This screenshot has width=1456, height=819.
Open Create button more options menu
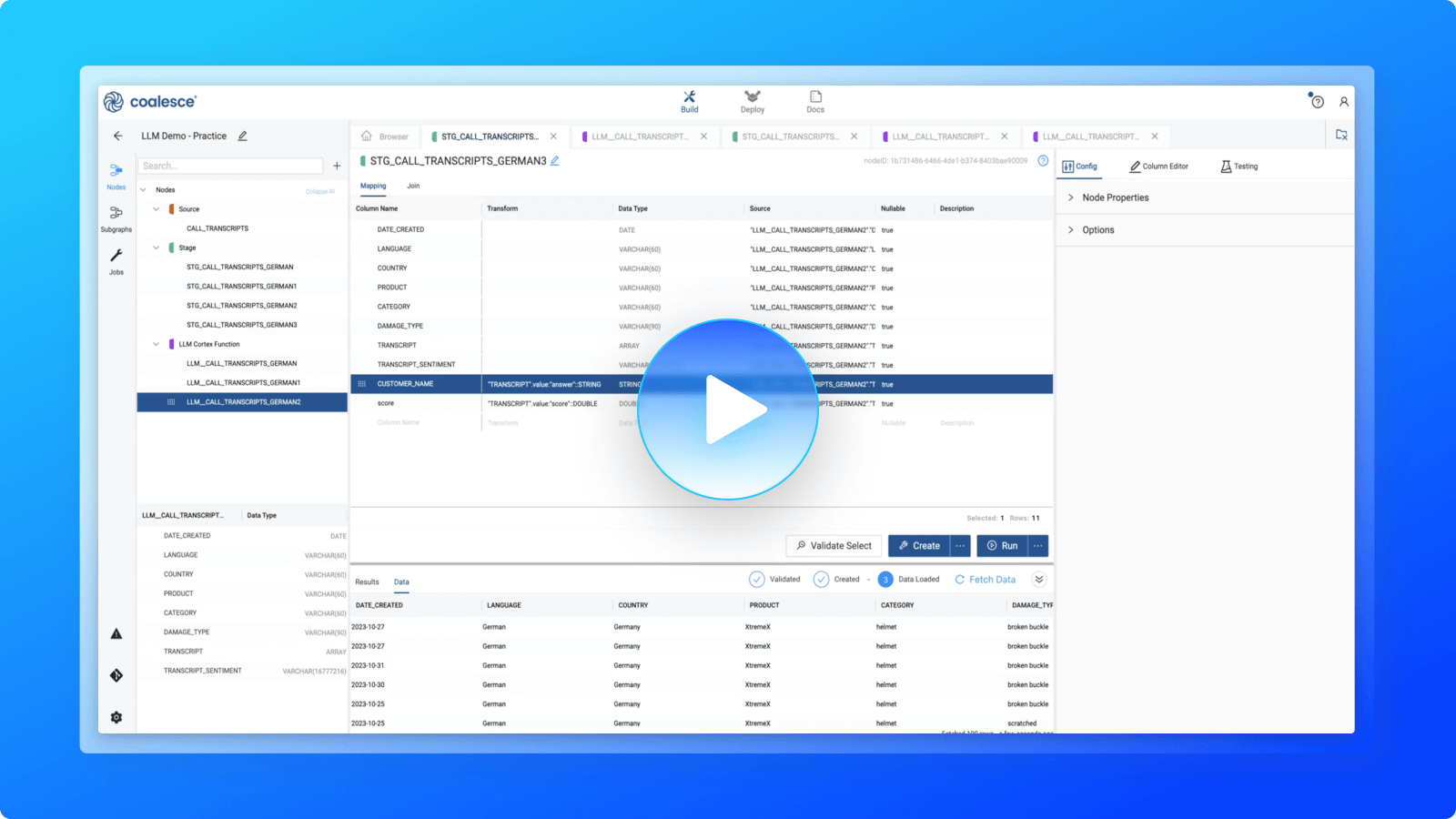(960, 546)
